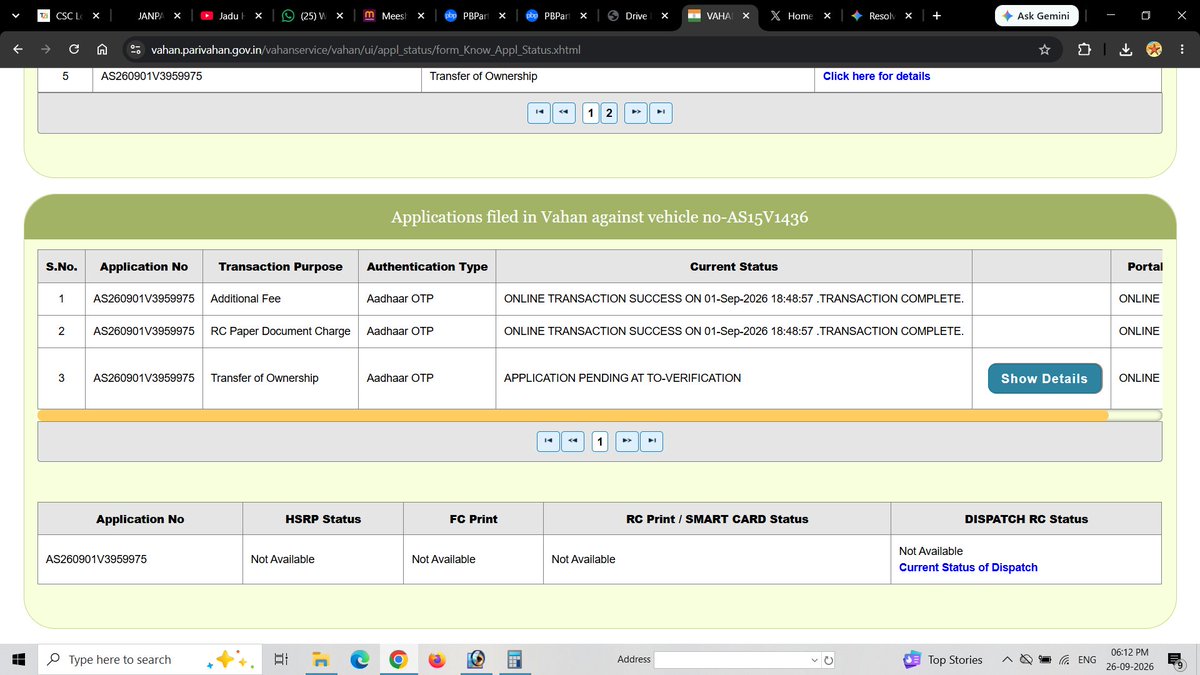The width and height of the screenshot is (1200, 675).
Task: Open the taskbar Address dropdown arrow
Action: [x=816, y=659]
